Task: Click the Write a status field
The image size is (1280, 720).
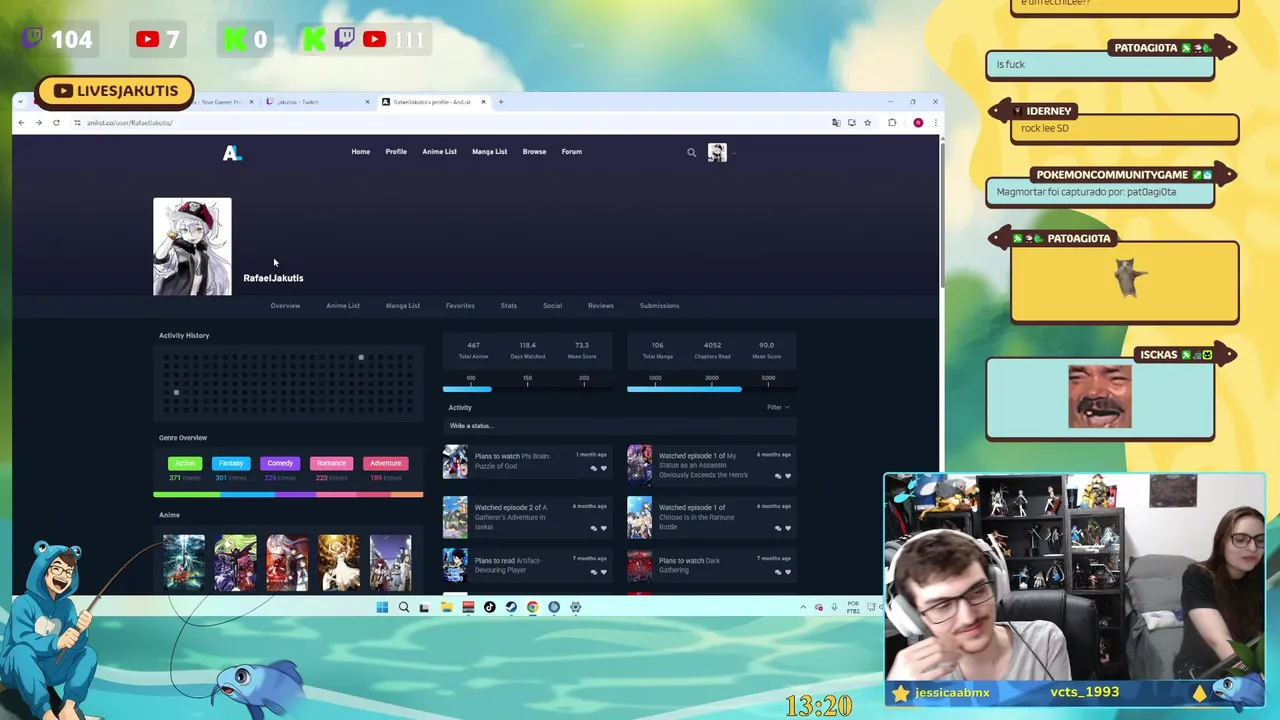Action: point(619,426)
